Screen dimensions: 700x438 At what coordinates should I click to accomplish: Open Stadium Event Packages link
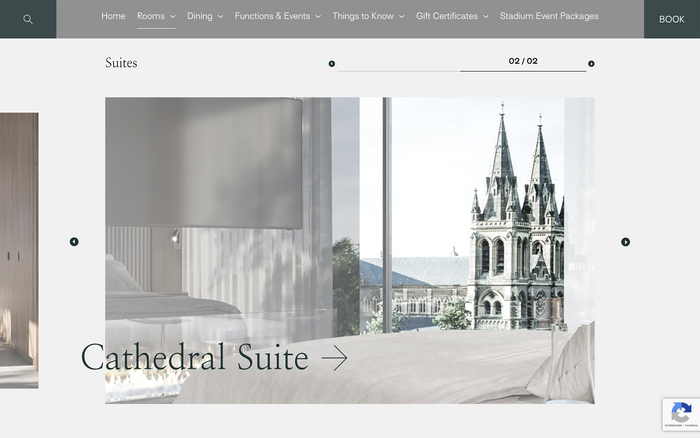[x=549, y=16]
